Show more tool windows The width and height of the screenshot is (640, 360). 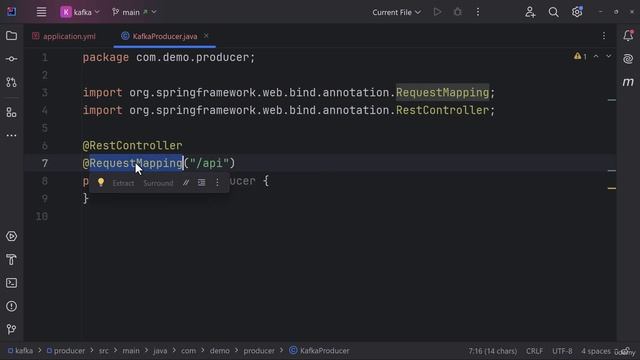[11, 135]
